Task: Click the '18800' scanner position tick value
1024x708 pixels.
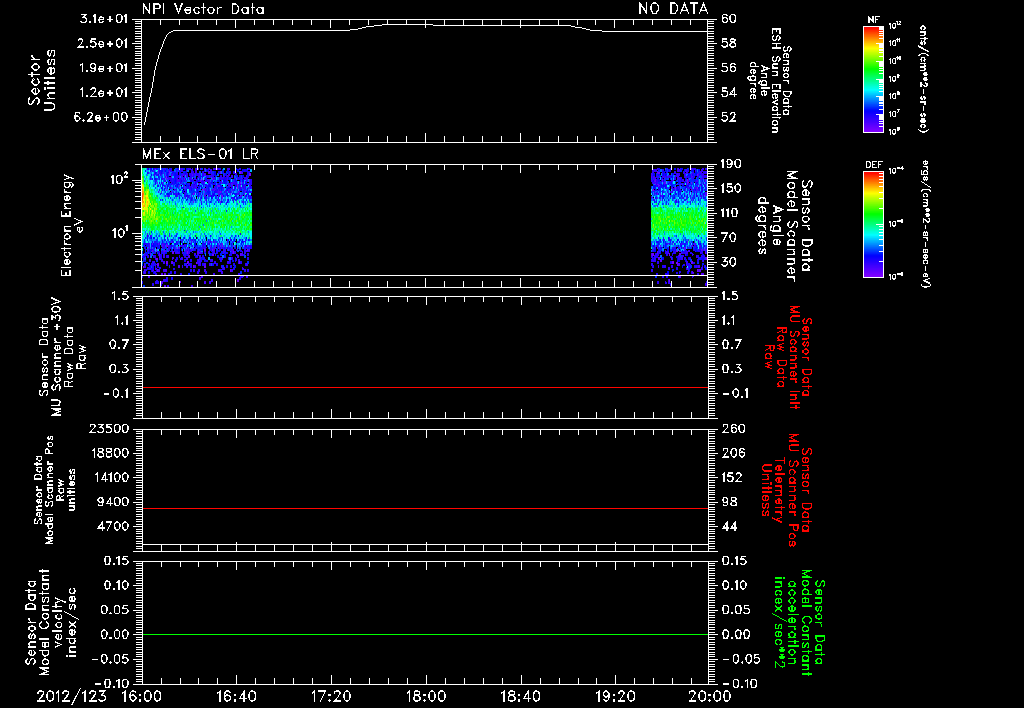Action: tap(109, 453)
